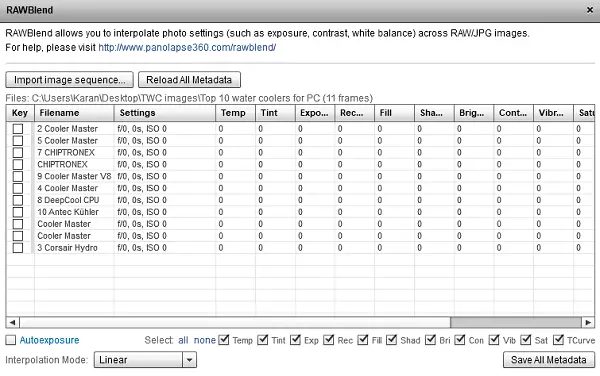Screen dimensions: 600x376
Task: Check the Key box for 8 DeepCool CPU
Action: tap(18, 200)
